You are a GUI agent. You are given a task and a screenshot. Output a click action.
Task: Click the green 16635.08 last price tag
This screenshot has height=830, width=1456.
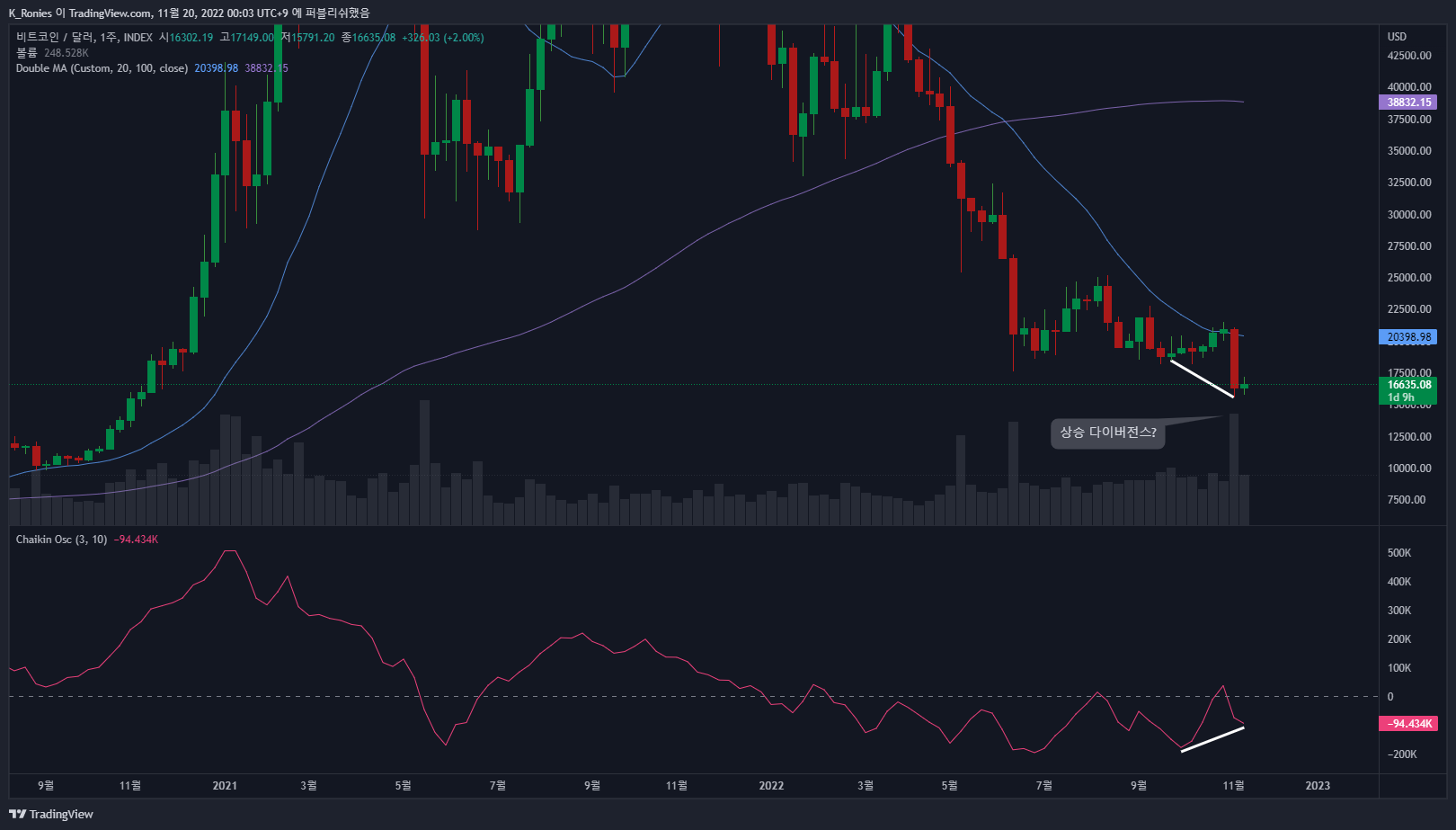point(1407,385)
